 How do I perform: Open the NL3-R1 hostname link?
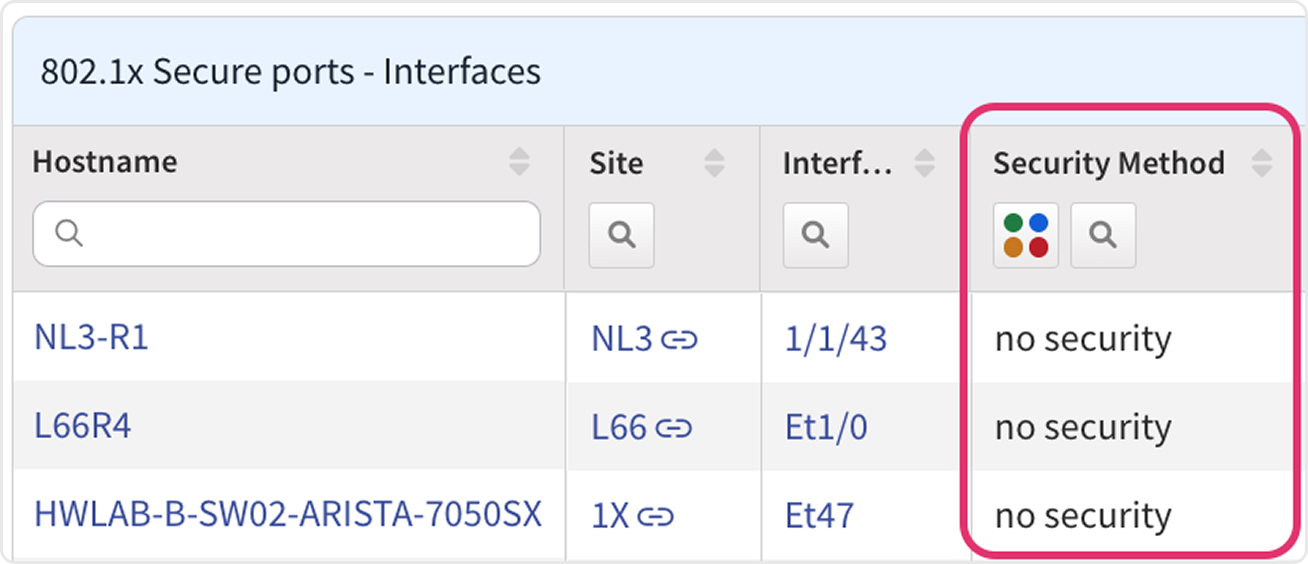coord(91,338)
